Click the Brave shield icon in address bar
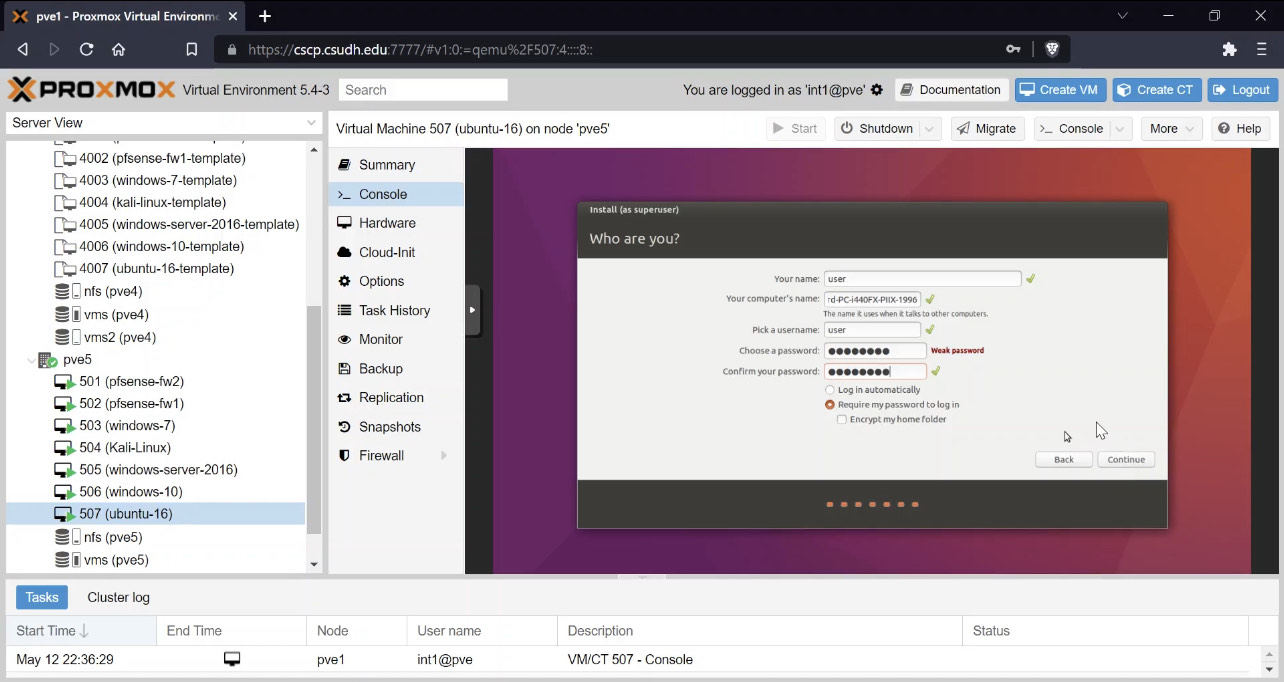The width and height of the screenshot is (1284, 682). 1052,49
